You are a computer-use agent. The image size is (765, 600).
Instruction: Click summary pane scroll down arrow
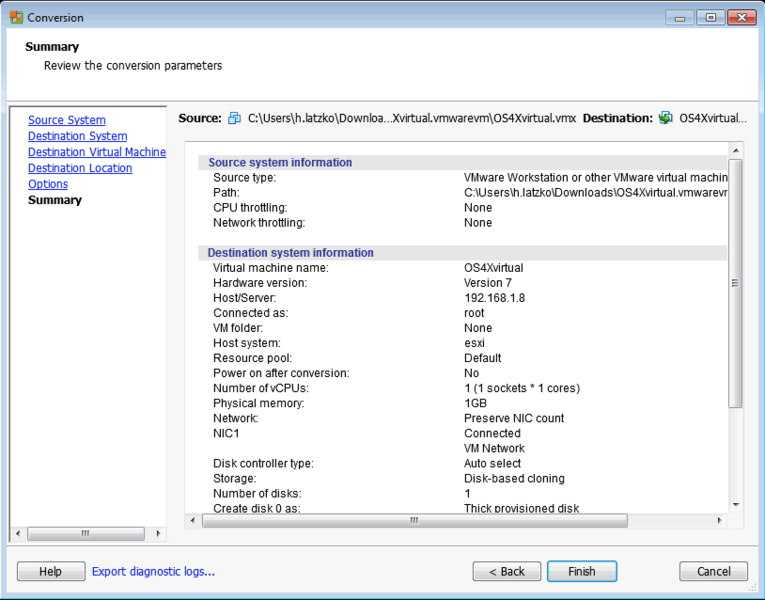click(x=736, y=505)
